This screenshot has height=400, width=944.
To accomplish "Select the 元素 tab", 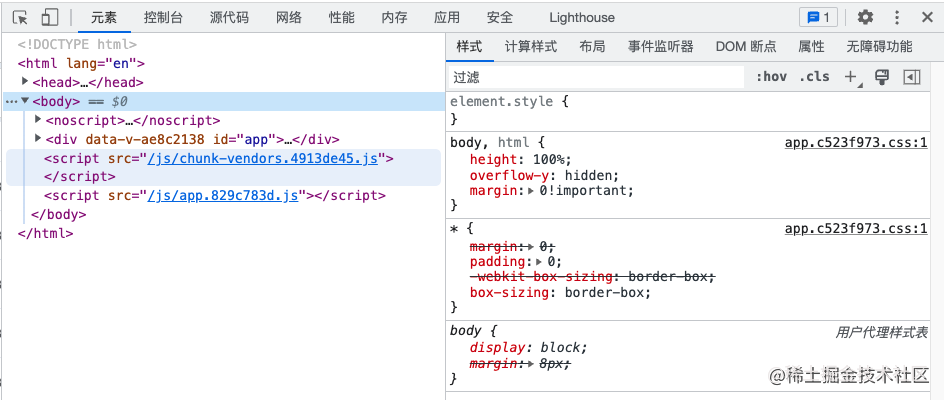I will (104, 17).
